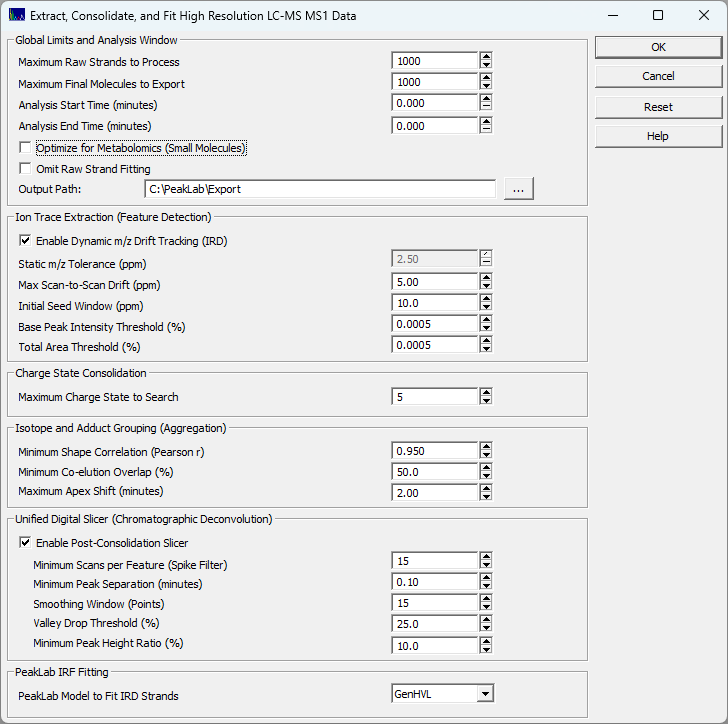The image size is (728, 724).
Task: Decrease the Smoothing Window points value
Action: tap(486, 609)
